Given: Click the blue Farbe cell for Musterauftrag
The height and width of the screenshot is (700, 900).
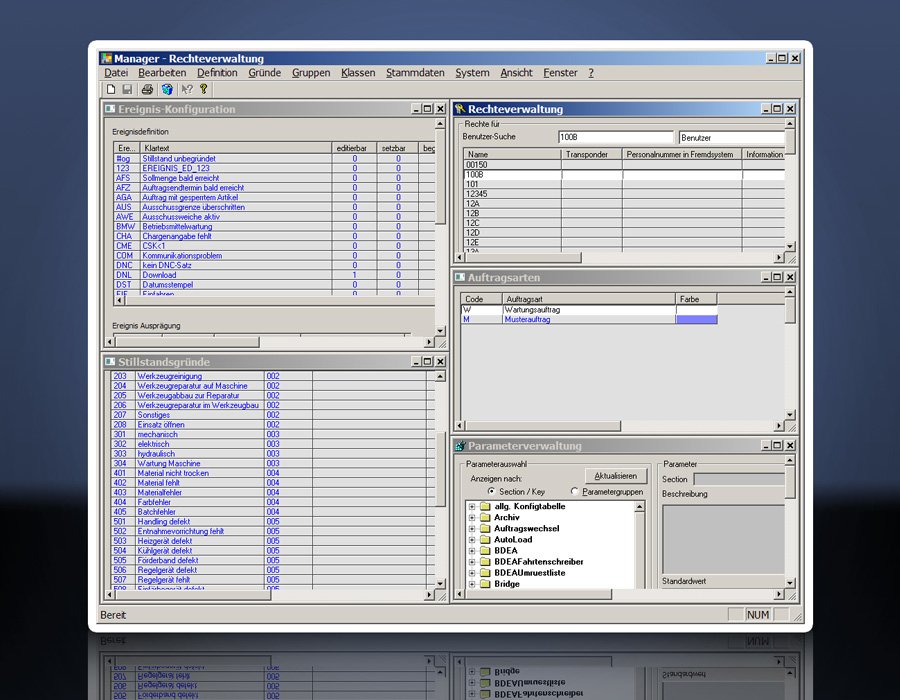Looking at the screenshot, I should 696,320.
